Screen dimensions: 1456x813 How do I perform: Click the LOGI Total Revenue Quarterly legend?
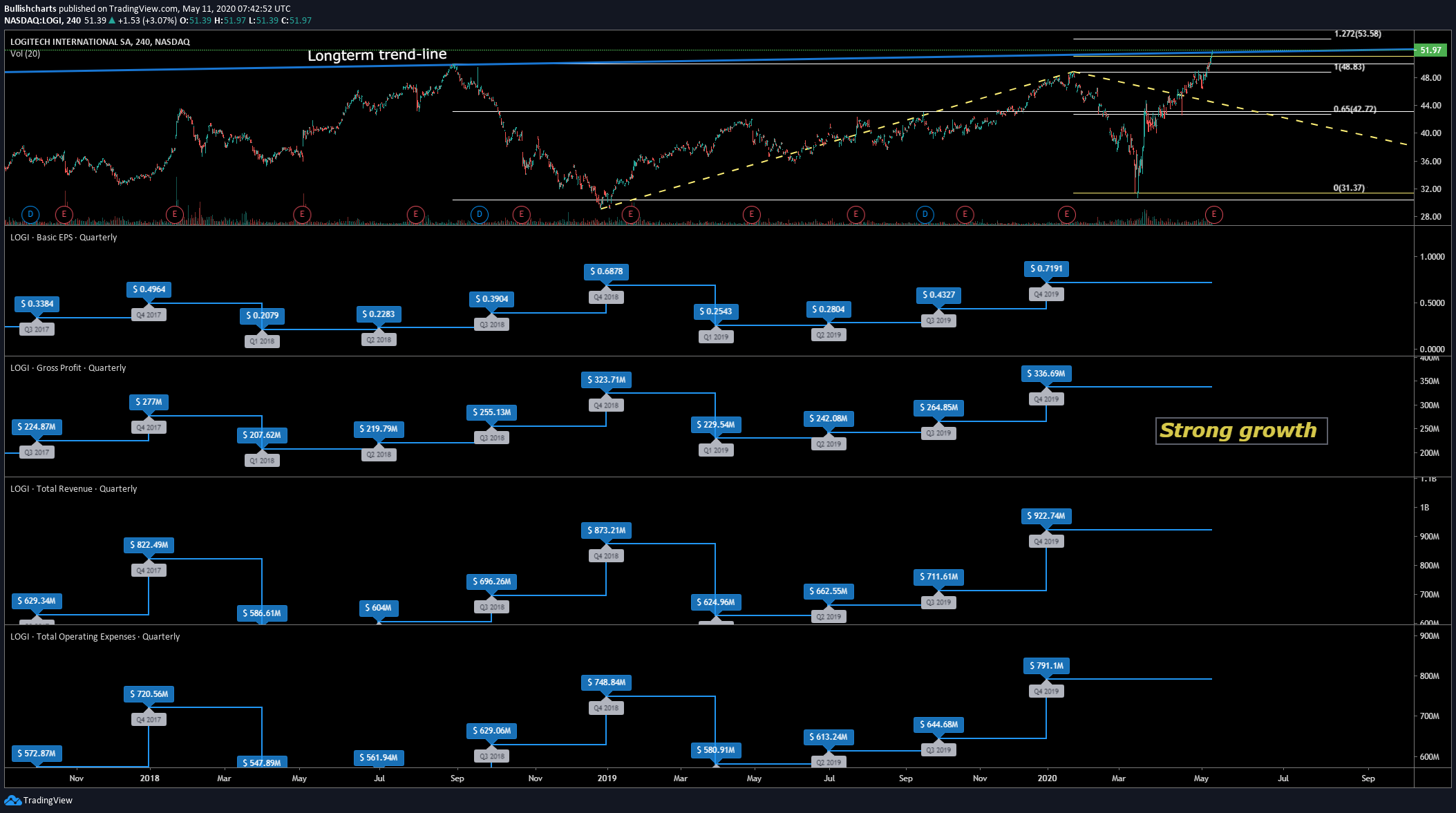73,489
